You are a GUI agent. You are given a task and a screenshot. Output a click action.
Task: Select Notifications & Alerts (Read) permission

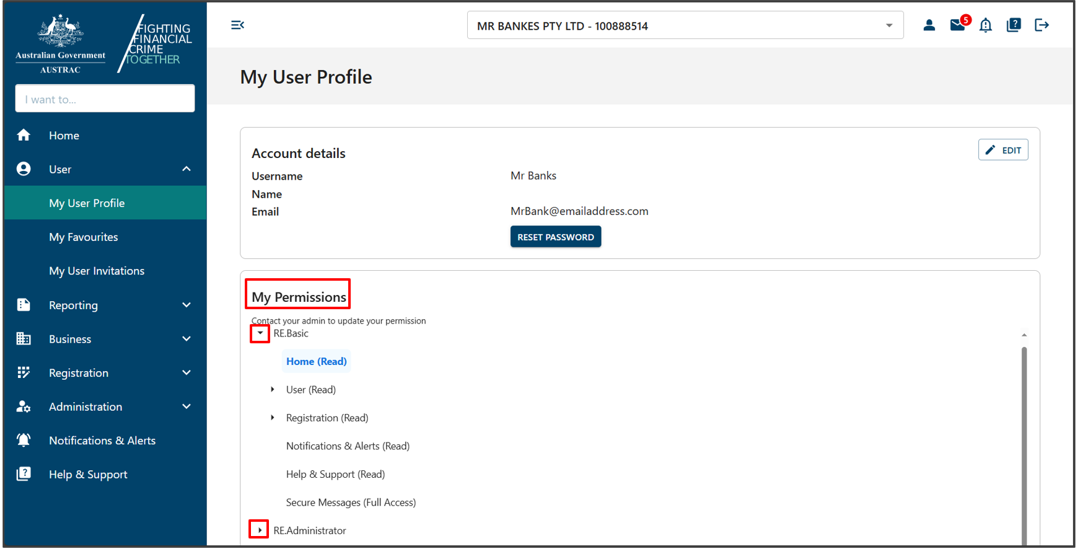(348, 446)
